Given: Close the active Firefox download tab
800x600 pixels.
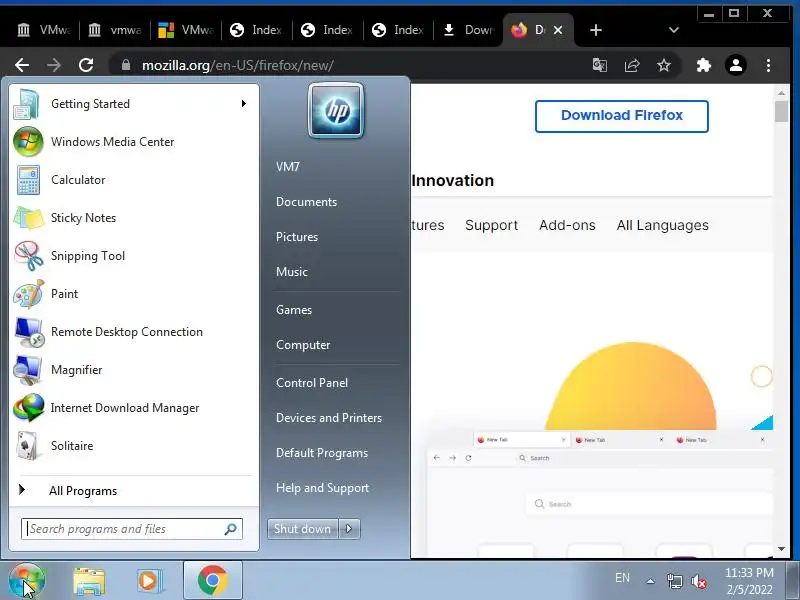Looking at the screenshot, I should (558, 30).
